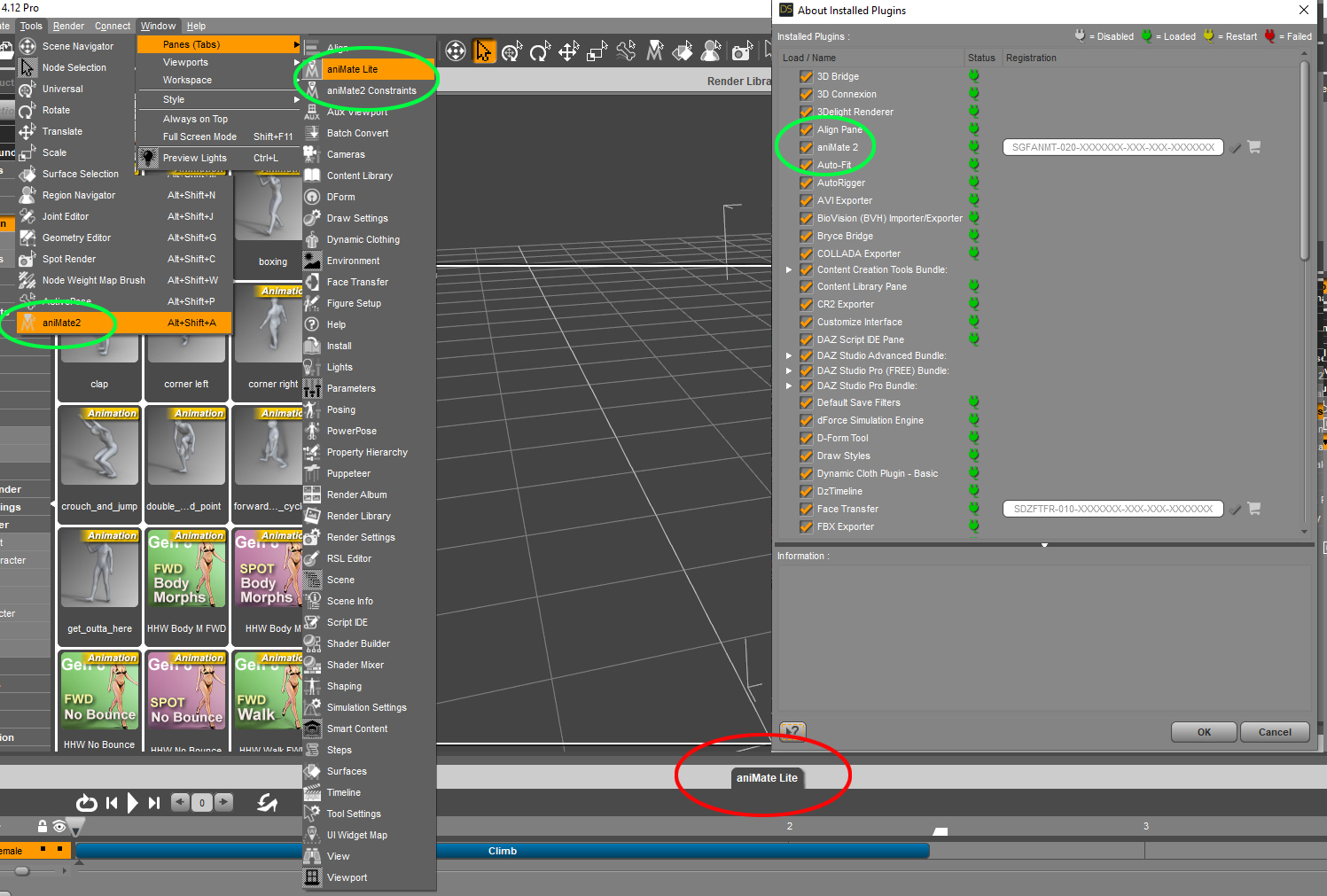Open aniMate Lite pane from the Panes submenu
1327x896 pixels.
[368, 69]
